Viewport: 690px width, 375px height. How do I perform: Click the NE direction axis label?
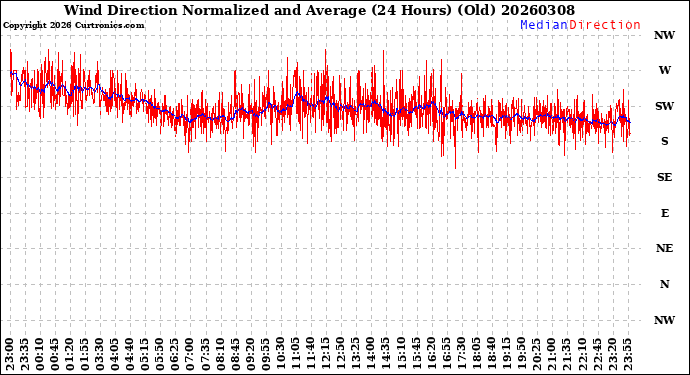664,248
